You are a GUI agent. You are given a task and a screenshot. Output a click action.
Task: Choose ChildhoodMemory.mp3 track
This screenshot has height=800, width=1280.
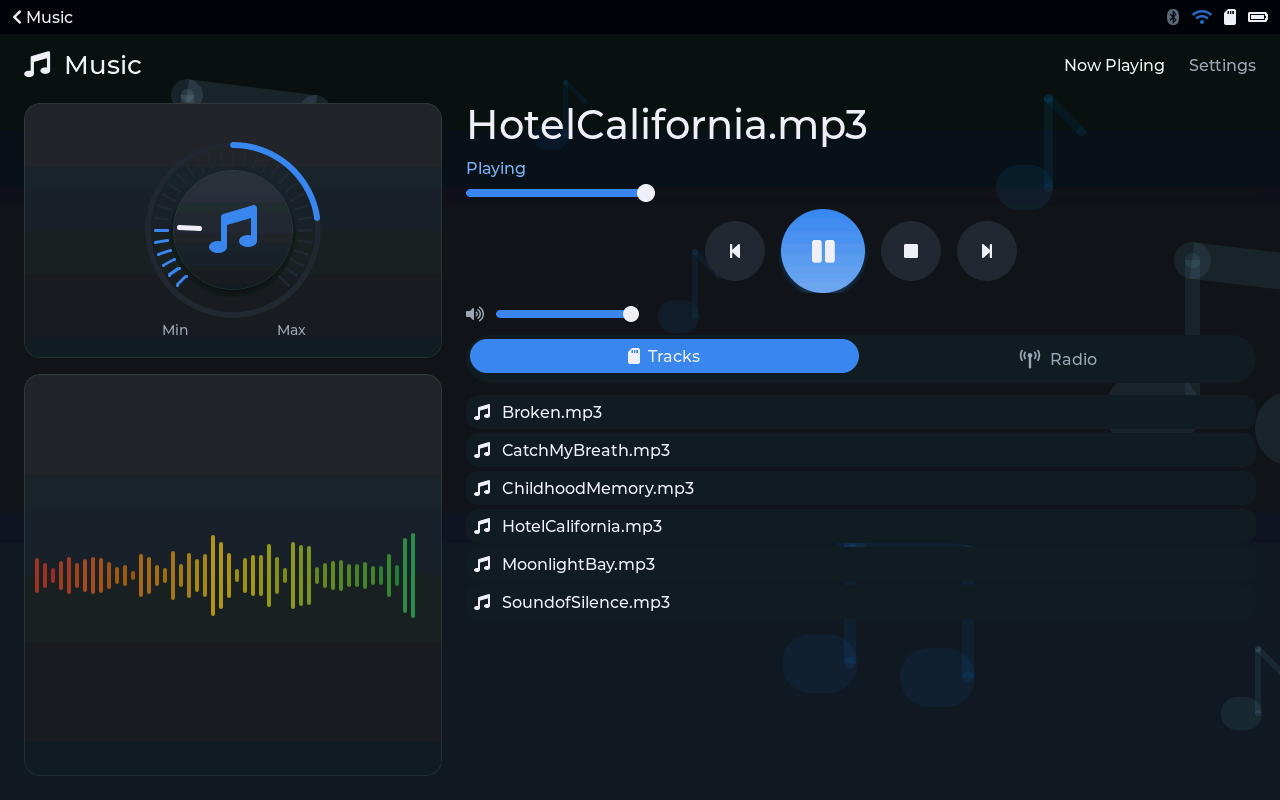[860, 488]
